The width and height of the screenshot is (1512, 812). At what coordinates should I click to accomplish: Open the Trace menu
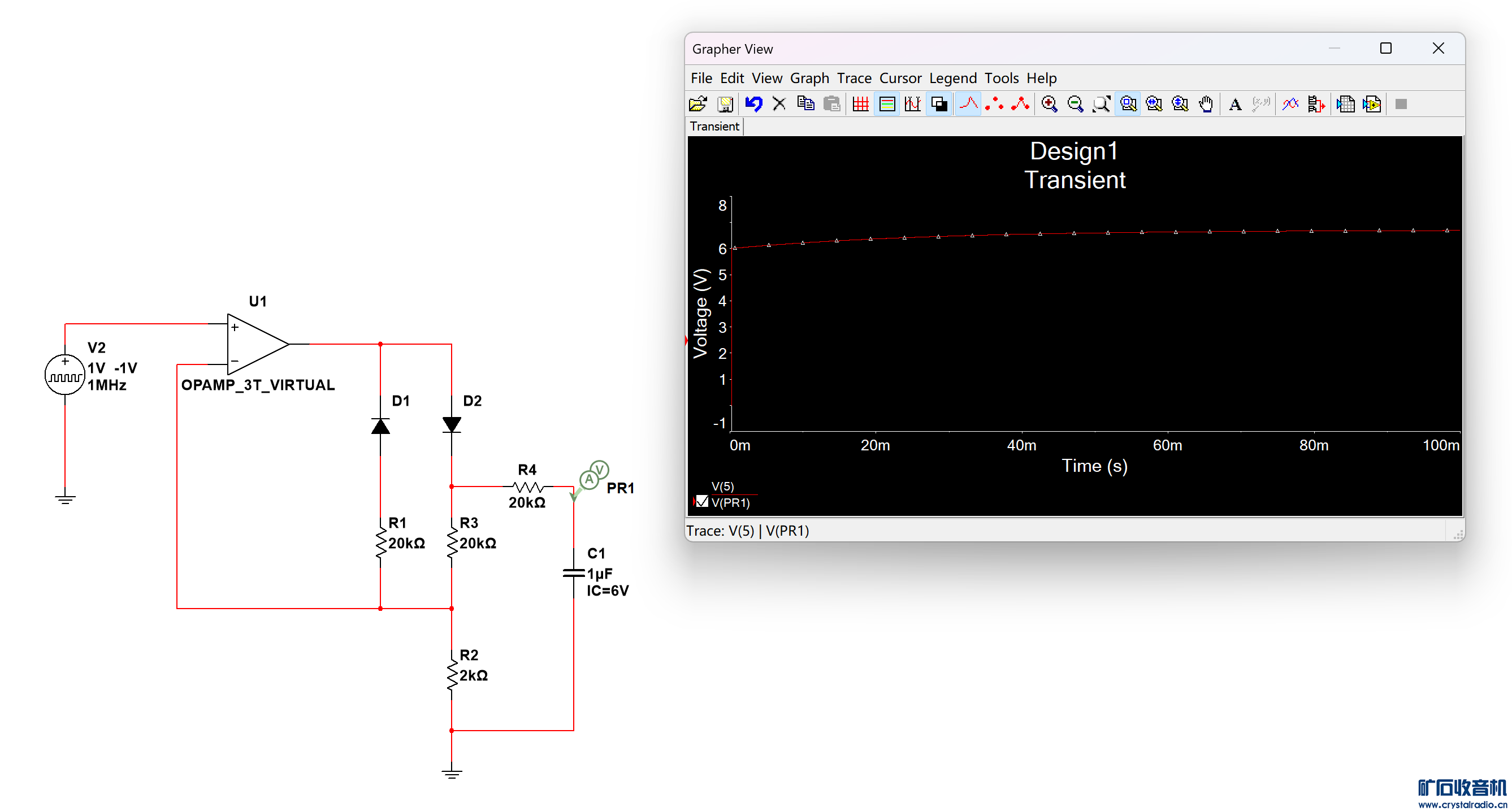[x=854, y=78]
